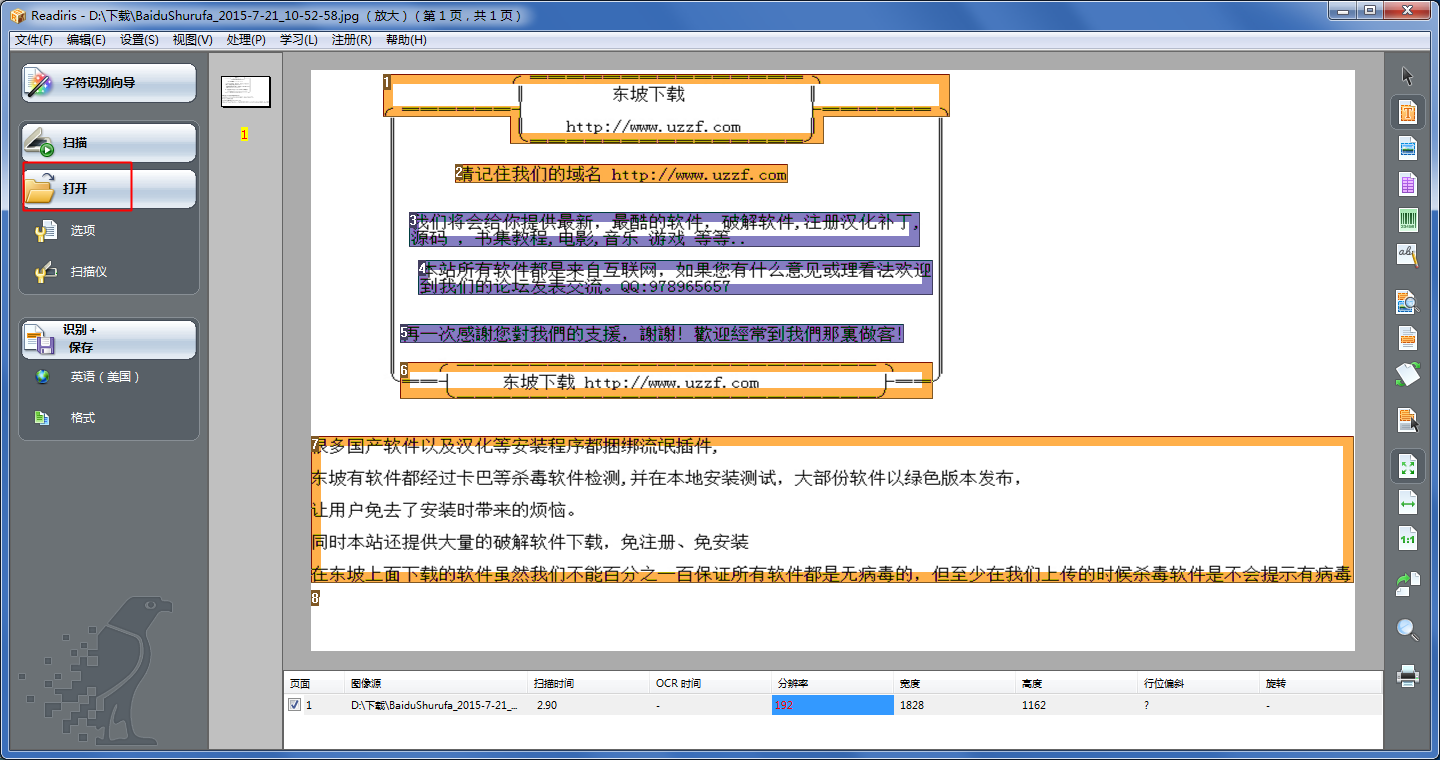The image size is (1440, 760).
Task: Toggle the page 1 checkbox in table
Action: pos(294,705)
